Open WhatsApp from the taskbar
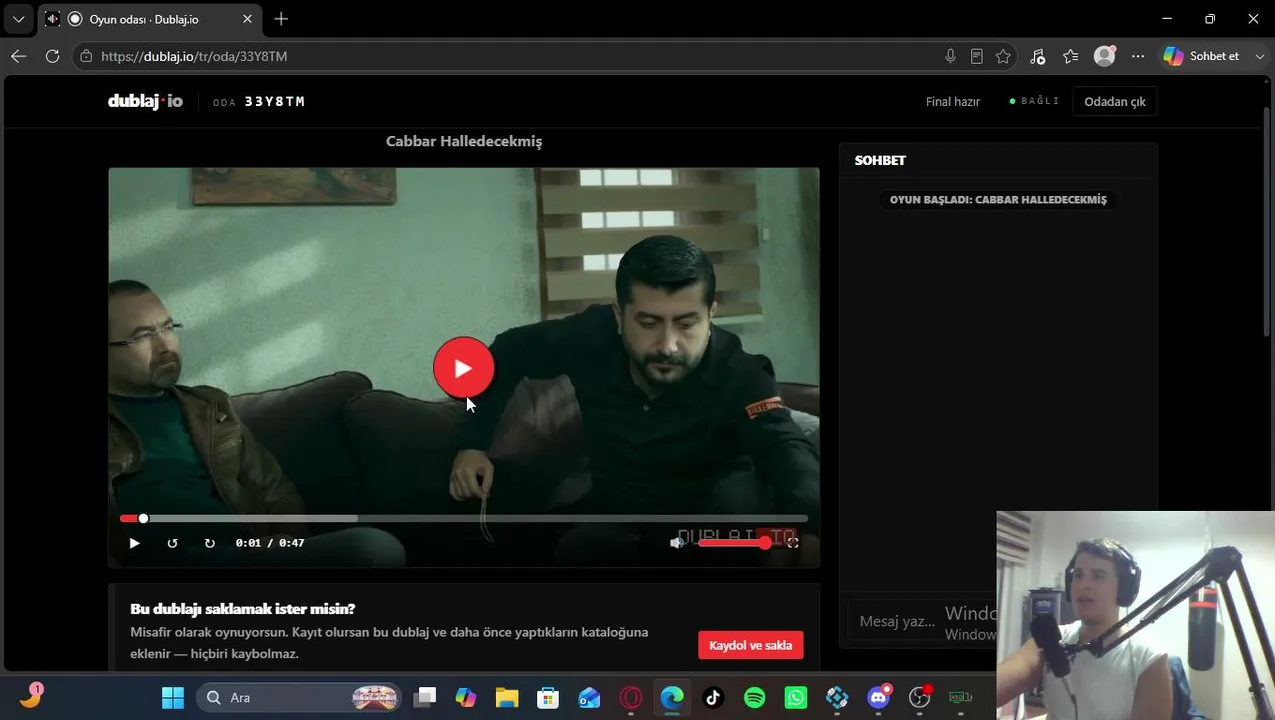The height and width of the screenshot is (720, 1275). click(x=796, y=697)
